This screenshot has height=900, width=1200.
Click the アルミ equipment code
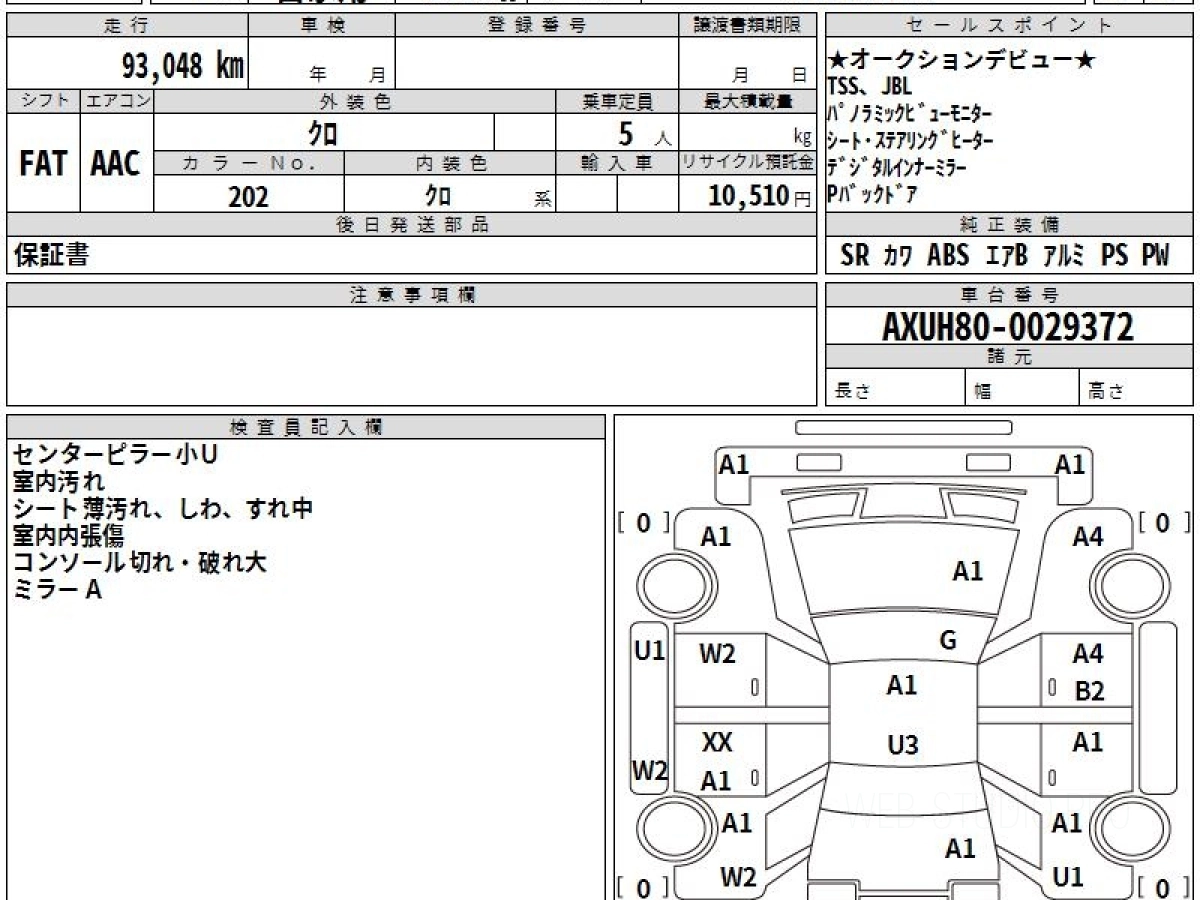(1065, 255)
